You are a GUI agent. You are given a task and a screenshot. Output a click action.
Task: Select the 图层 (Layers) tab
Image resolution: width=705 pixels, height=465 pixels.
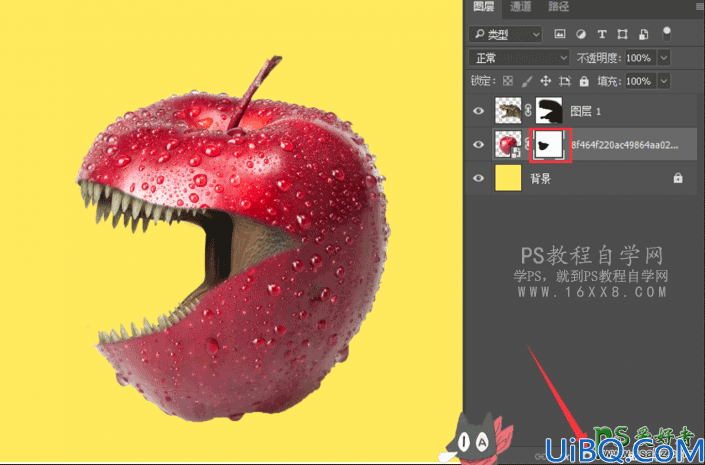coord(483,6)
